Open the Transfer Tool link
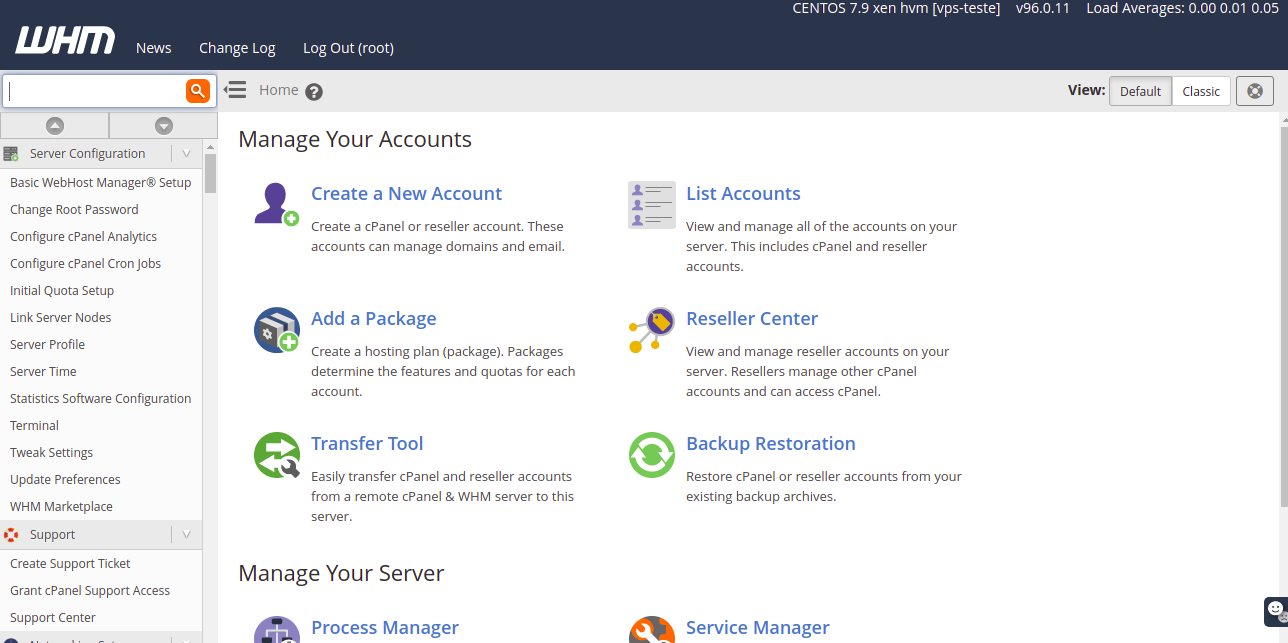Viewport: 1288px width, 643px height. point(367,444)
